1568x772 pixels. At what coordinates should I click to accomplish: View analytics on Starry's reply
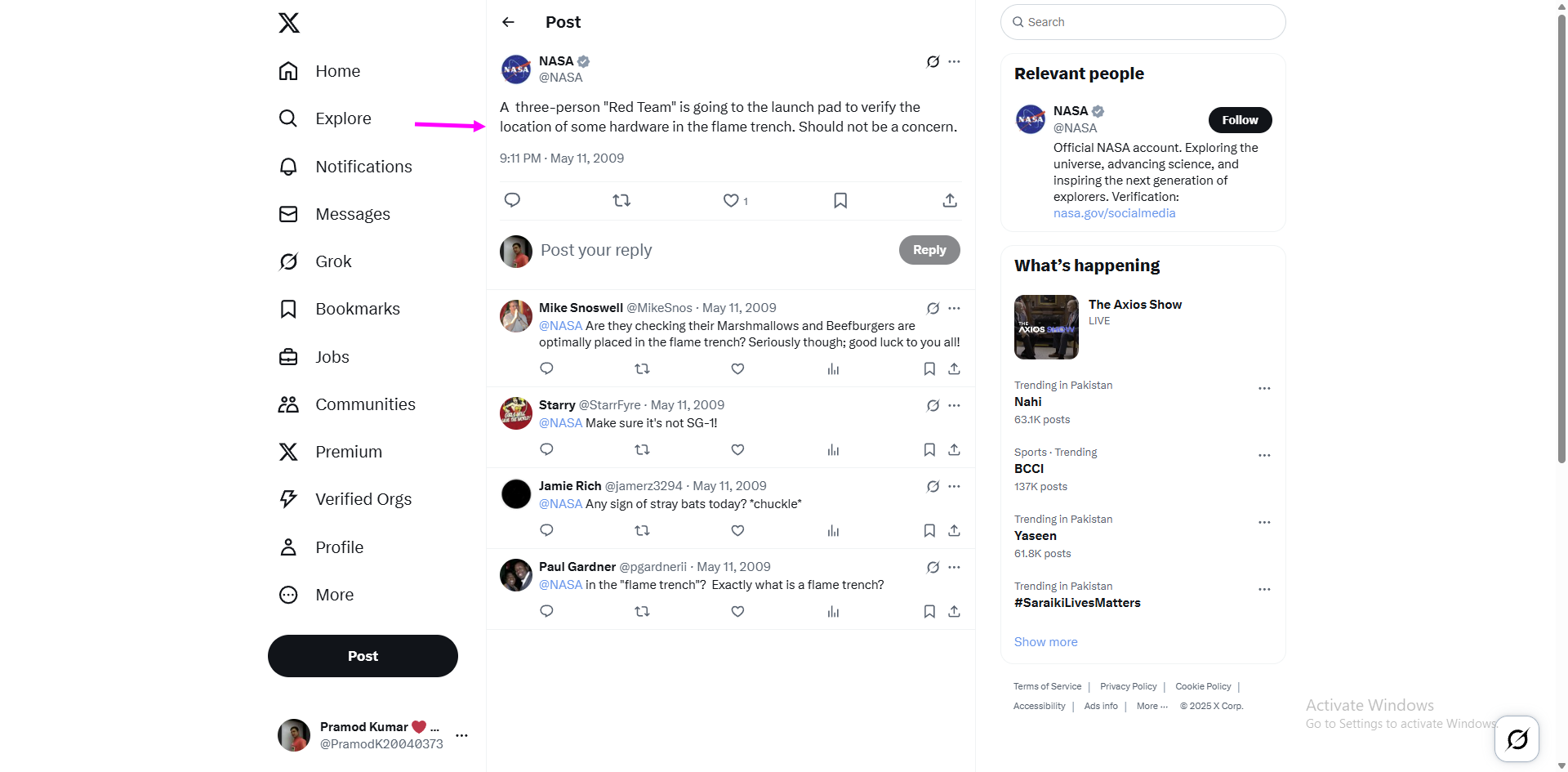[833, 450]
